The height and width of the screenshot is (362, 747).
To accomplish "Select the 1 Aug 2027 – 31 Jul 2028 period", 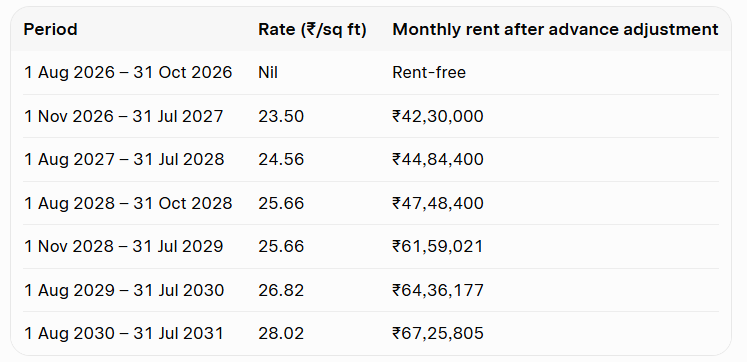I will click(x=124, y=159).
